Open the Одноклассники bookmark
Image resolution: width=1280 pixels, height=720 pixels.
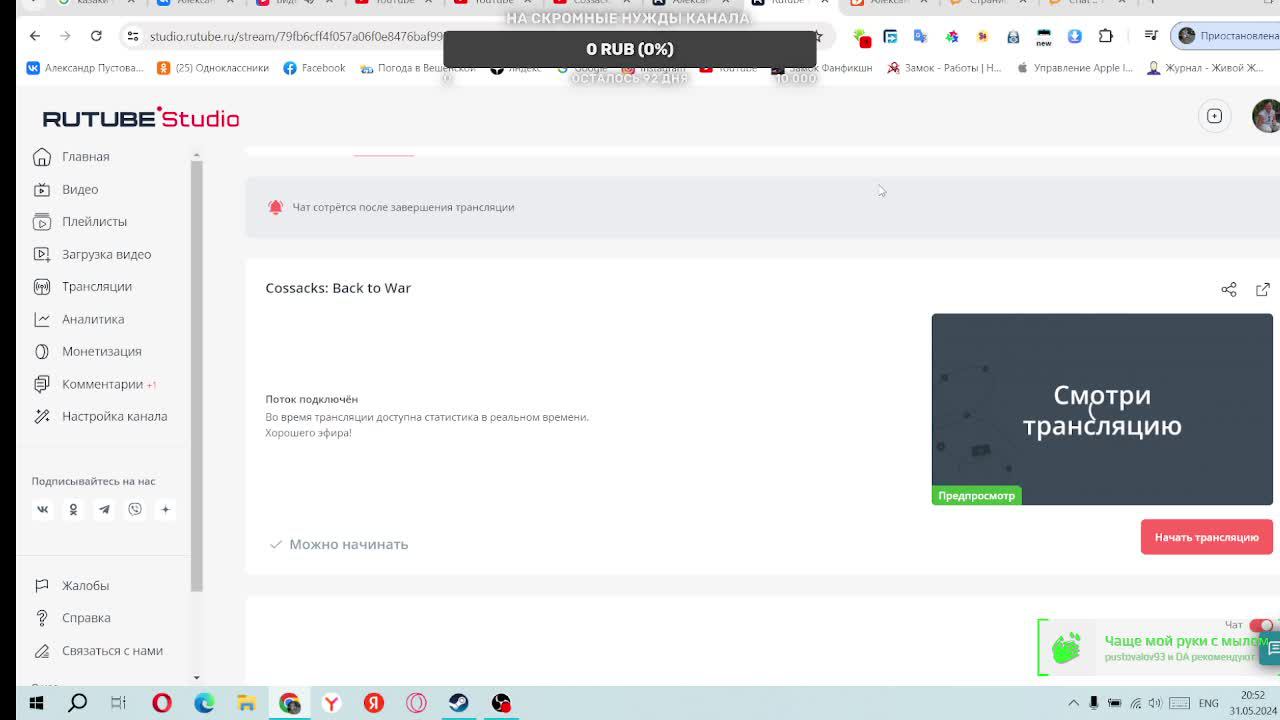[213, 68]
